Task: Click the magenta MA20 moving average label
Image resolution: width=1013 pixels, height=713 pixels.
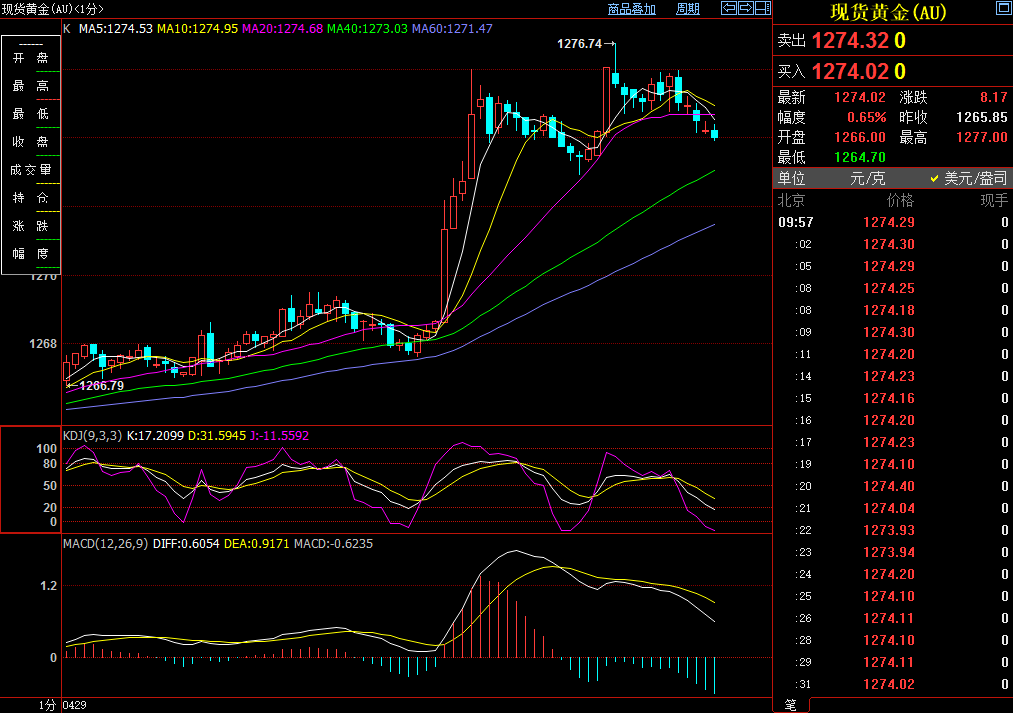Action: (282, 28)
